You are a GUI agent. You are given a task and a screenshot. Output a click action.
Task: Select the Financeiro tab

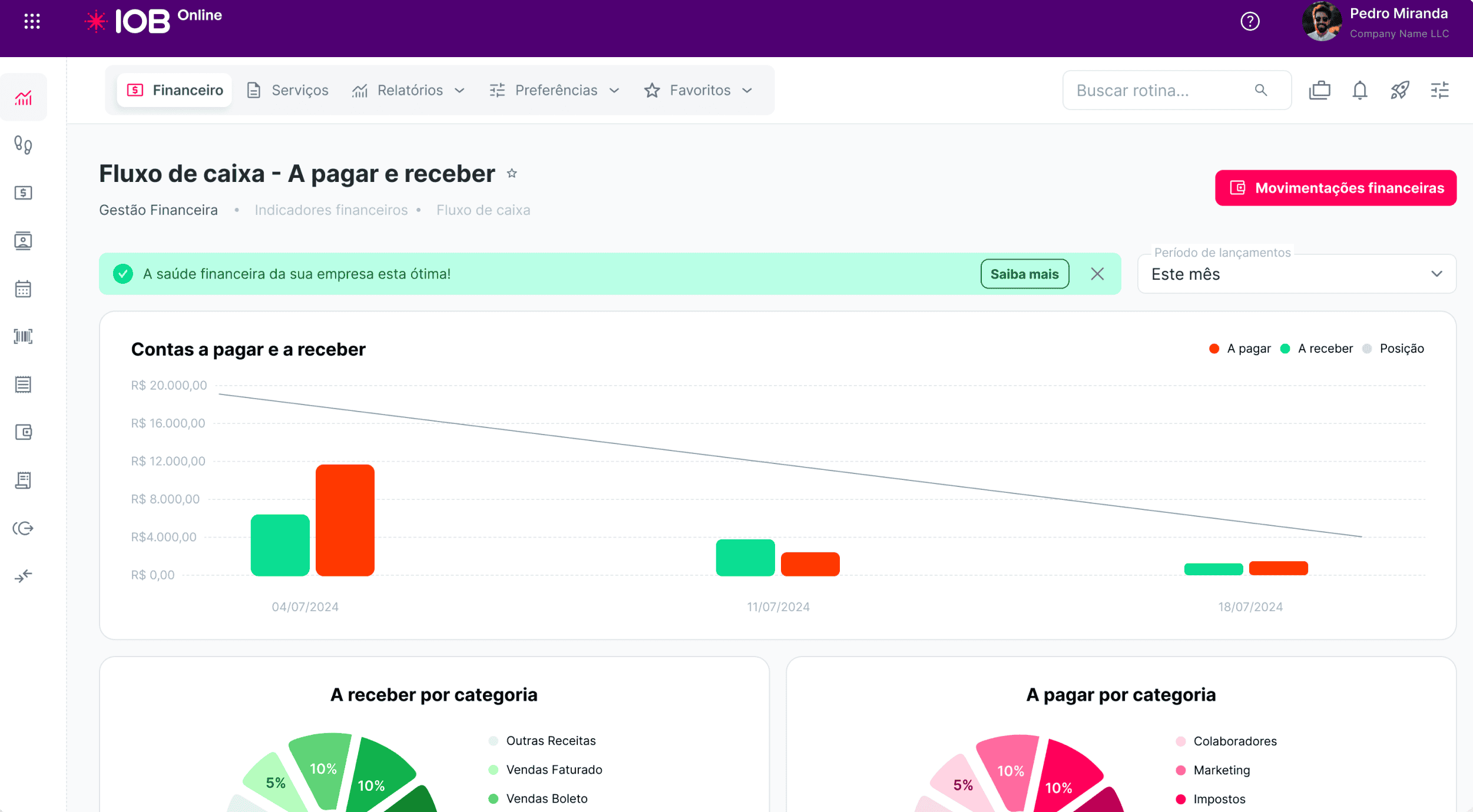[174, 90]
